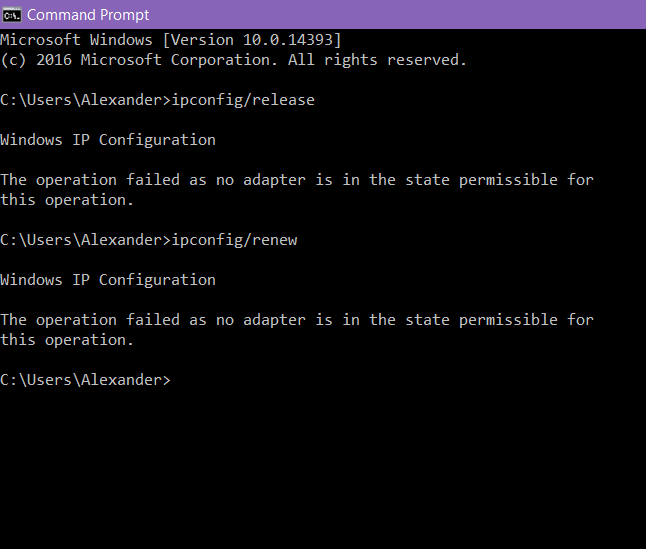The image size is (646, 549).
Task: Click first 'this operation.' line after ipconfig/release
Action: (67, 200)
